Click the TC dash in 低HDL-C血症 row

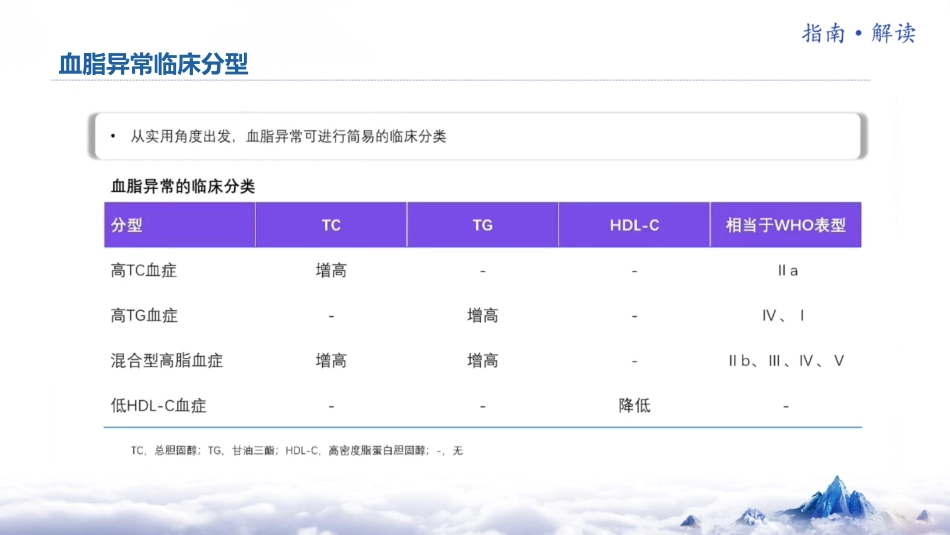point(331,407)
